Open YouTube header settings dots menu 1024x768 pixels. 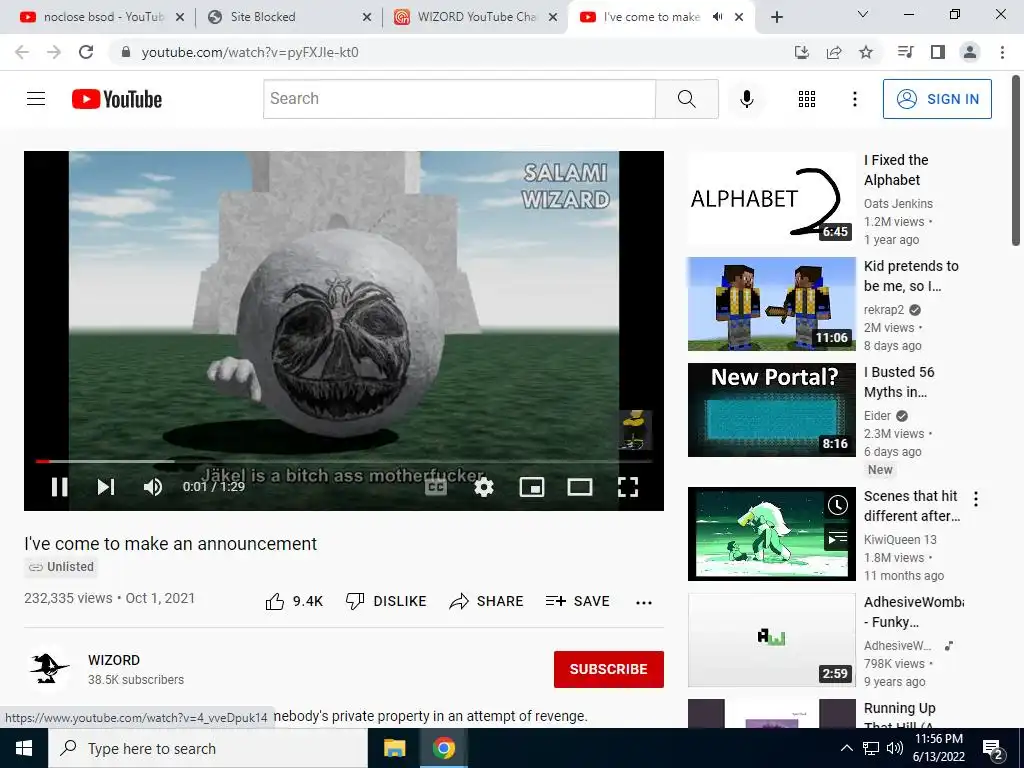click(x=854, y=99)
